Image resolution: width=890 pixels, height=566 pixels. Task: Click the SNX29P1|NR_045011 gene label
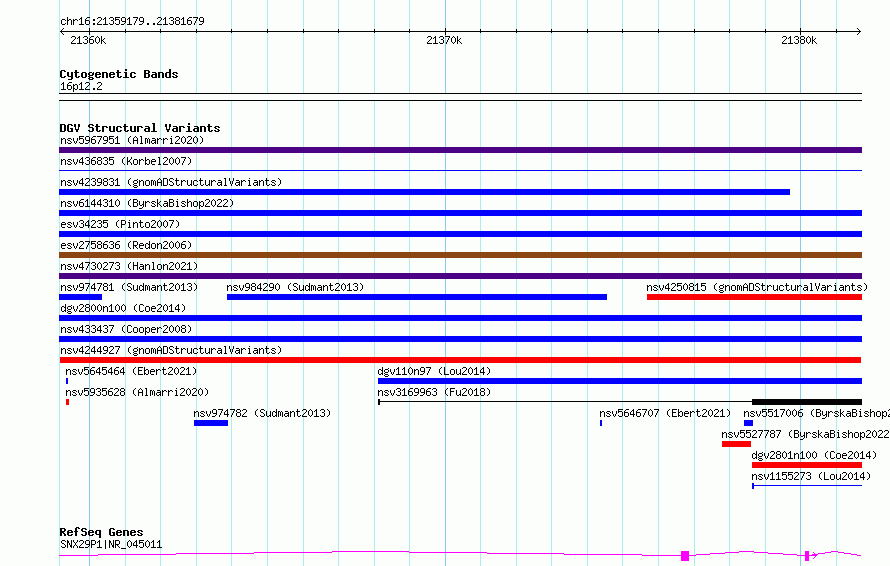111,544
